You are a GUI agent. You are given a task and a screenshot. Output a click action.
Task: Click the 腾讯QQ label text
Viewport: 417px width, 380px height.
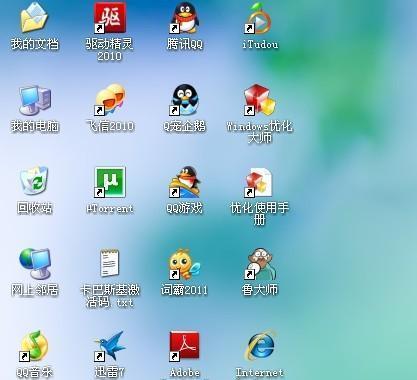click(184, 44)
